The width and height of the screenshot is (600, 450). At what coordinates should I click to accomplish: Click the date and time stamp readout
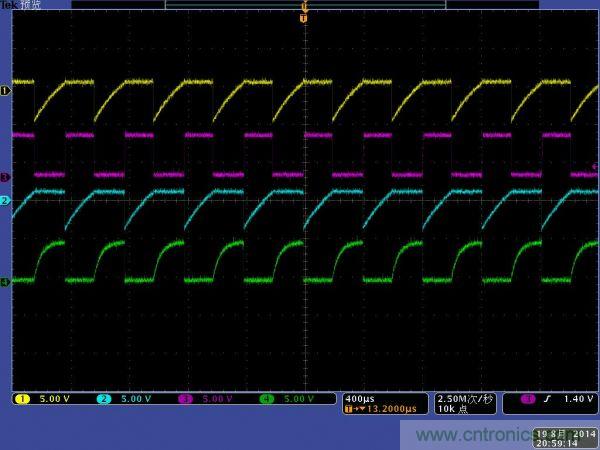click(564, 437)
